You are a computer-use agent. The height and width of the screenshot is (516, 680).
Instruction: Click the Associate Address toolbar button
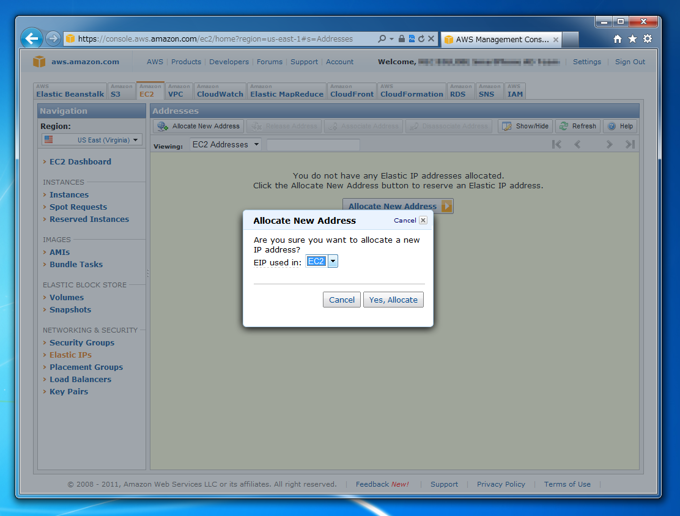363,126
